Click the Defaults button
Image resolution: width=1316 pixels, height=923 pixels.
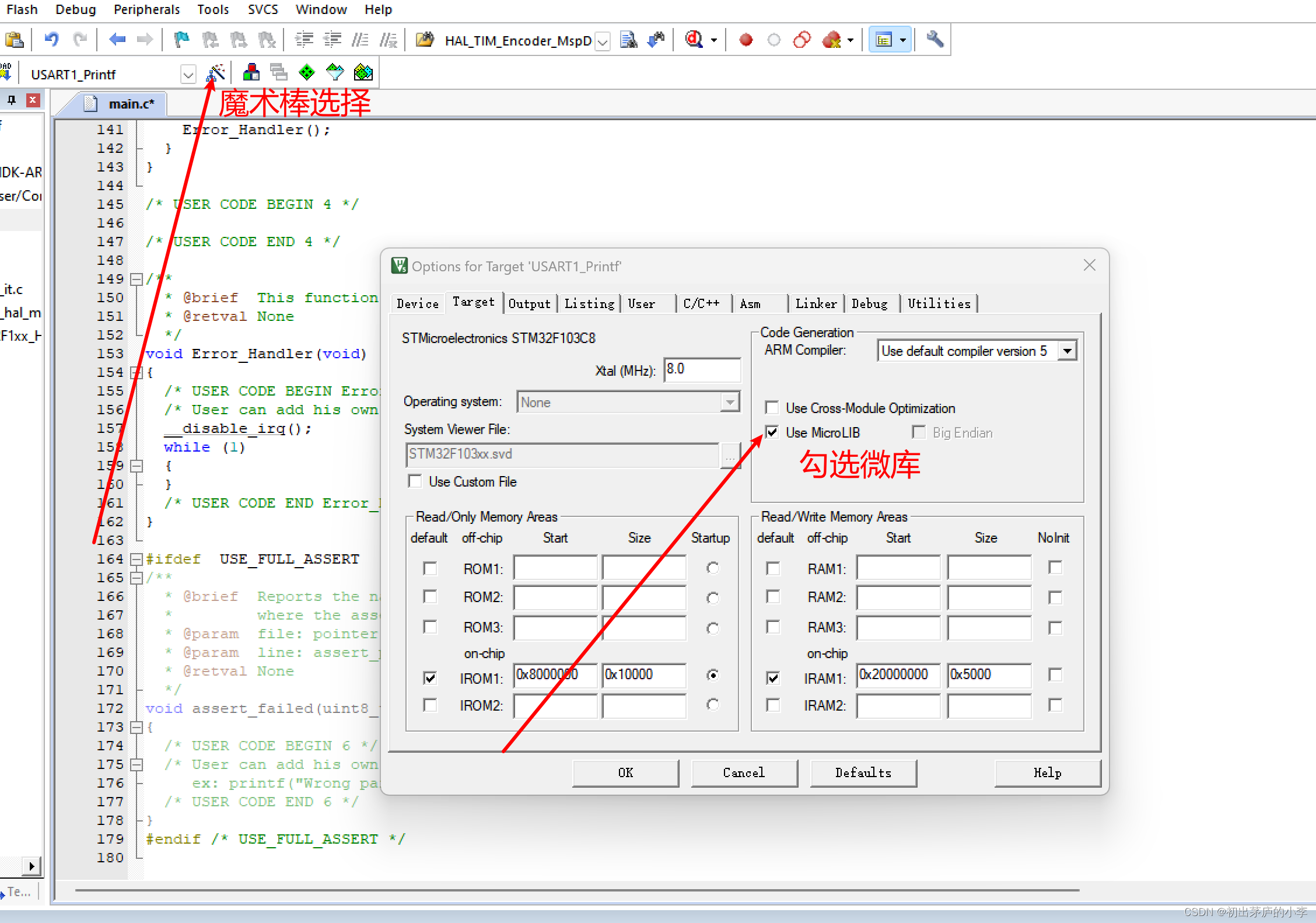863,772
